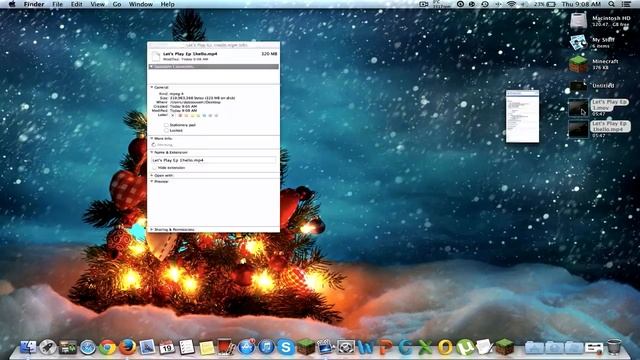Open the Go menu

[117, 4]
